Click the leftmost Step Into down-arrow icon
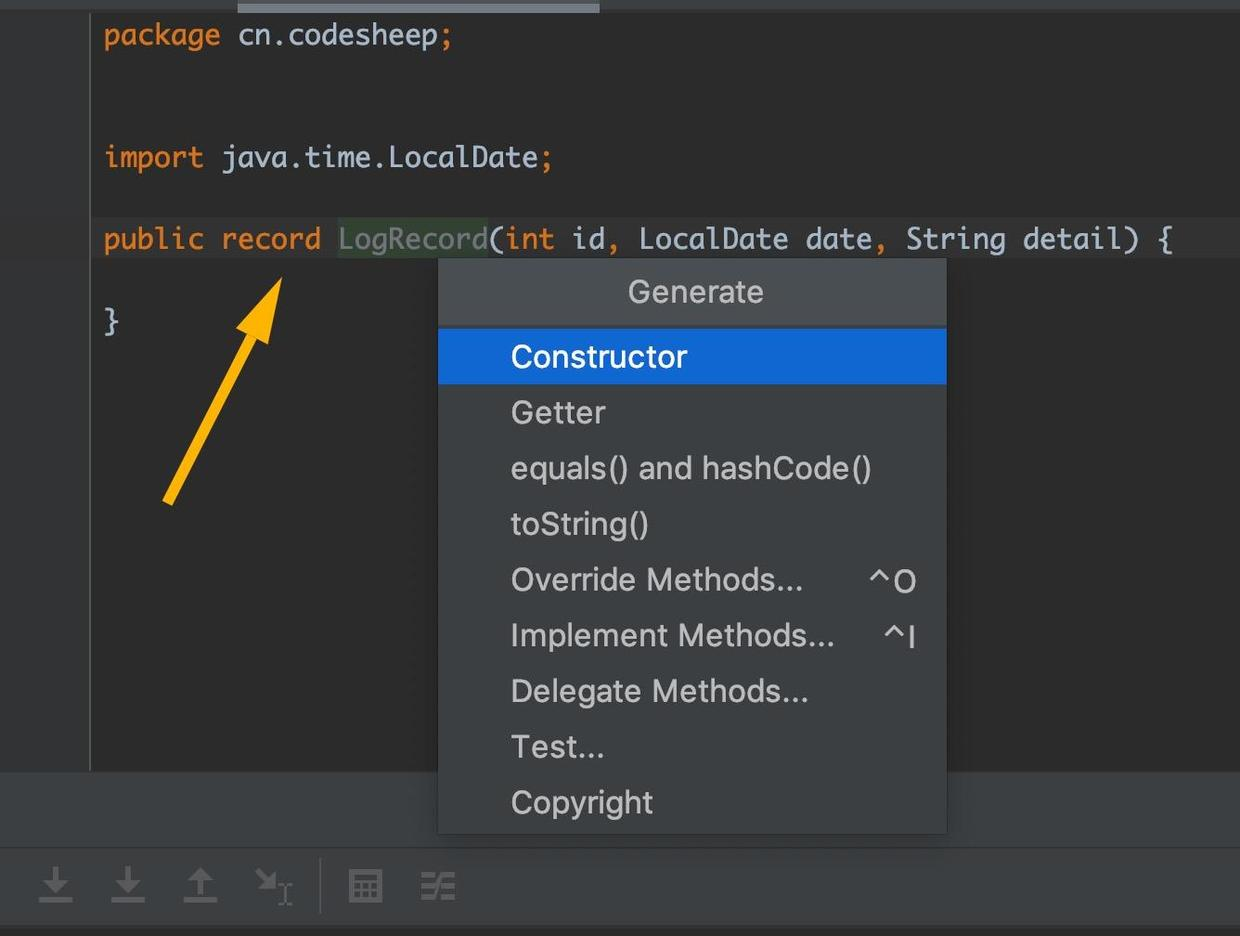Screen dimensions: 1240x936 56,885
